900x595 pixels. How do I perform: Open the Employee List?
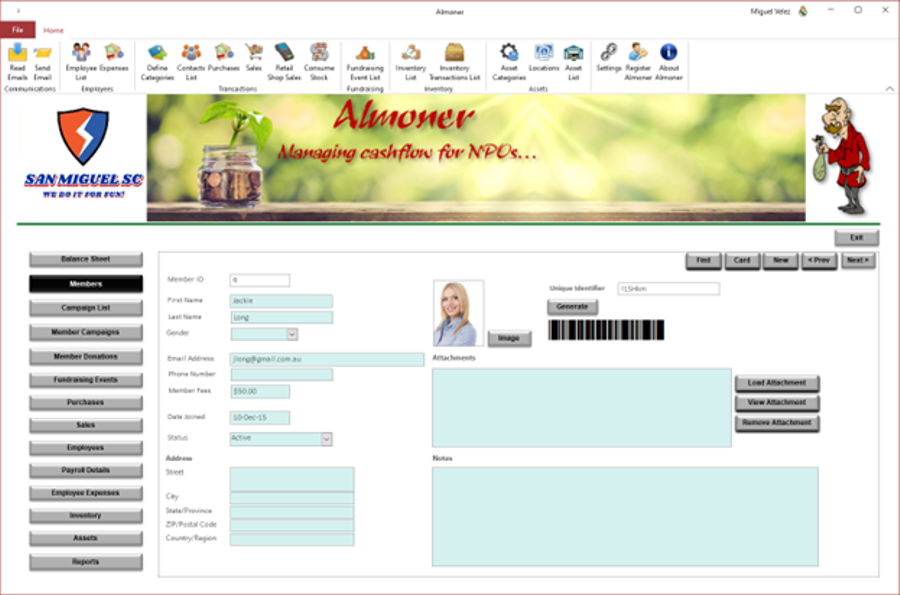81,61
